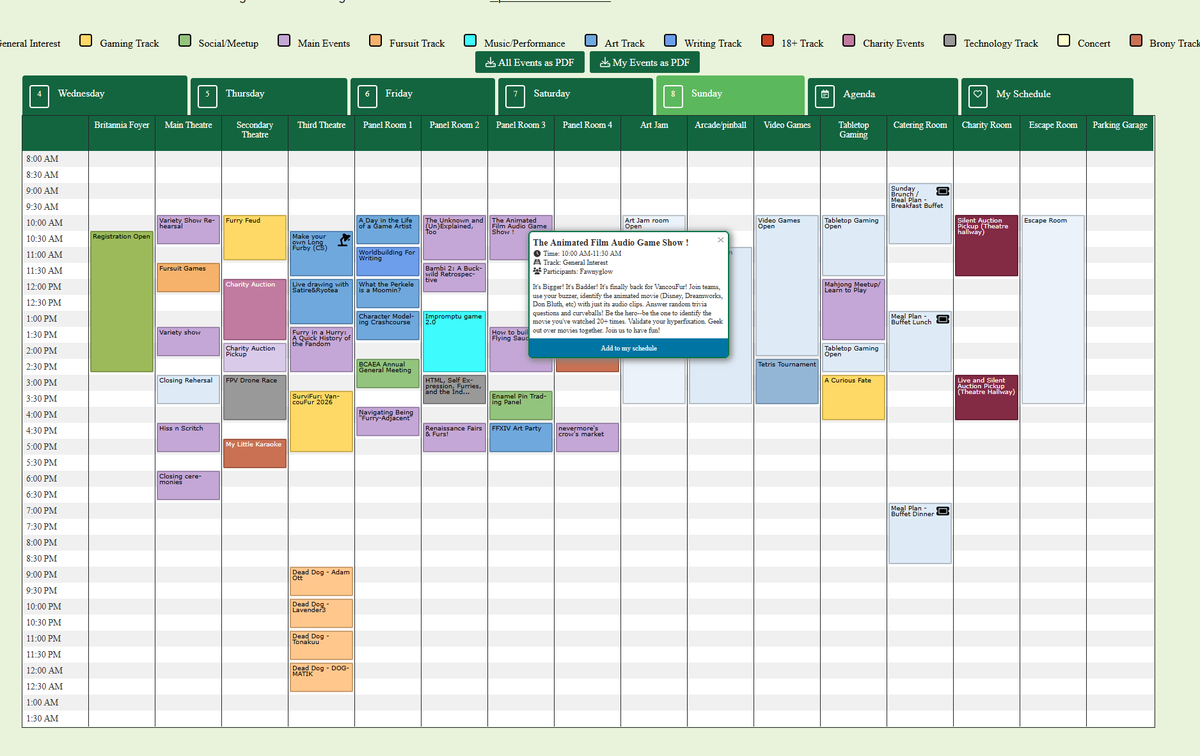
Task: Open the Hiss n Scritch event
Action: point(188,437)
